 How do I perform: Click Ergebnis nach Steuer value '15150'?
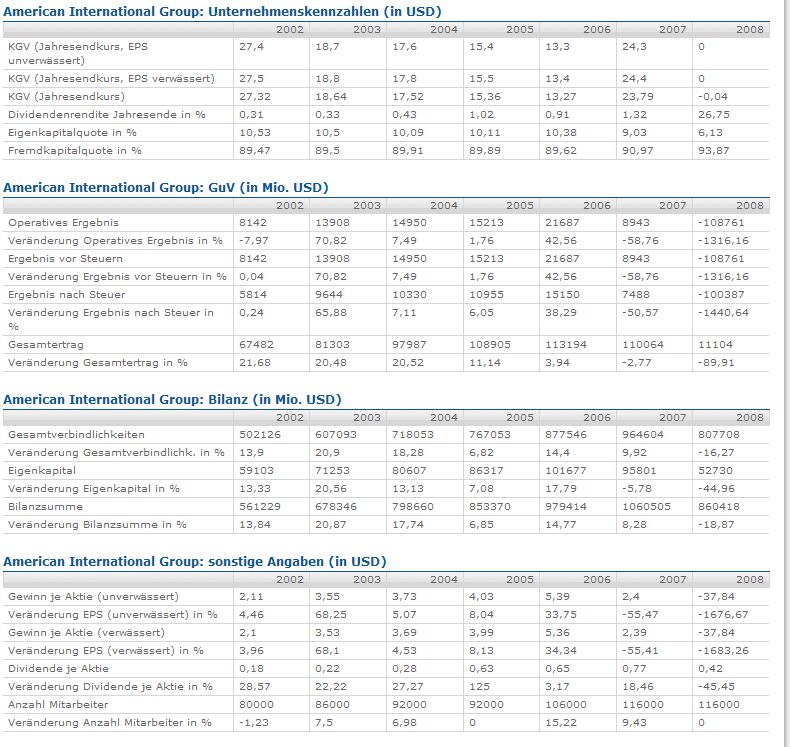point(562,295)
